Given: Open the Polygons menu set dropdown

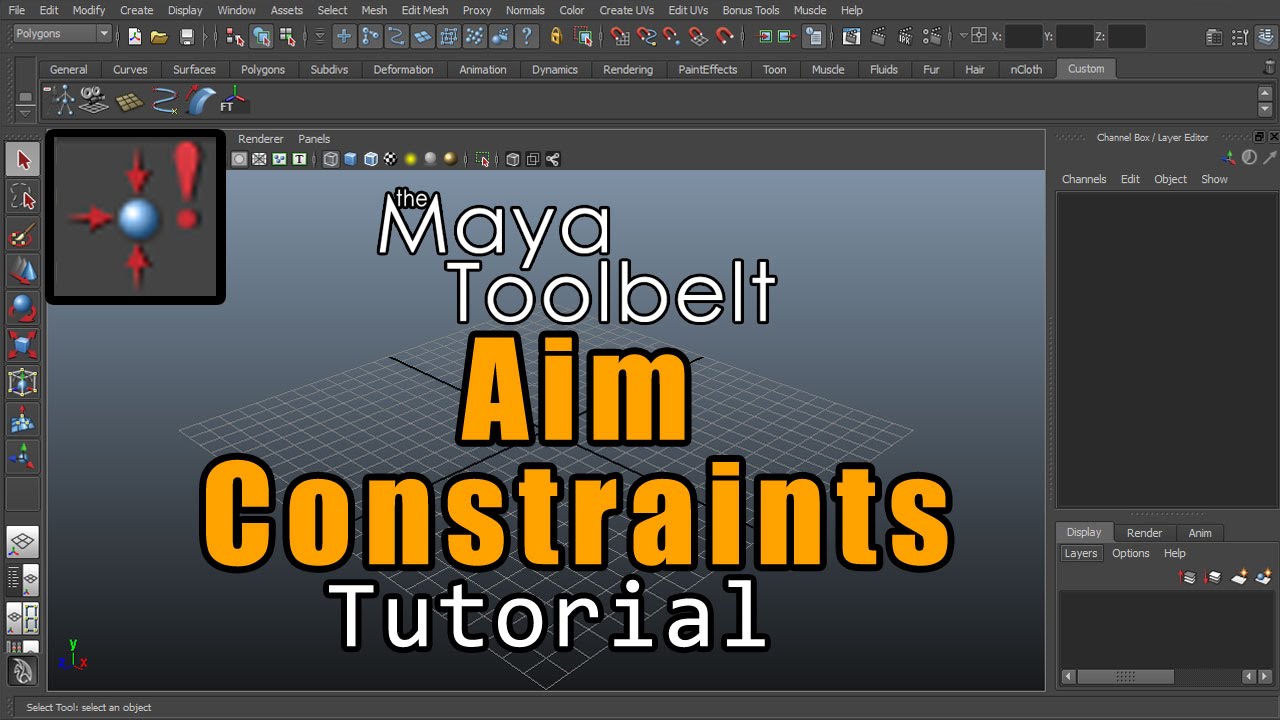Looking at the screenshot, I should tap(62, 34).
